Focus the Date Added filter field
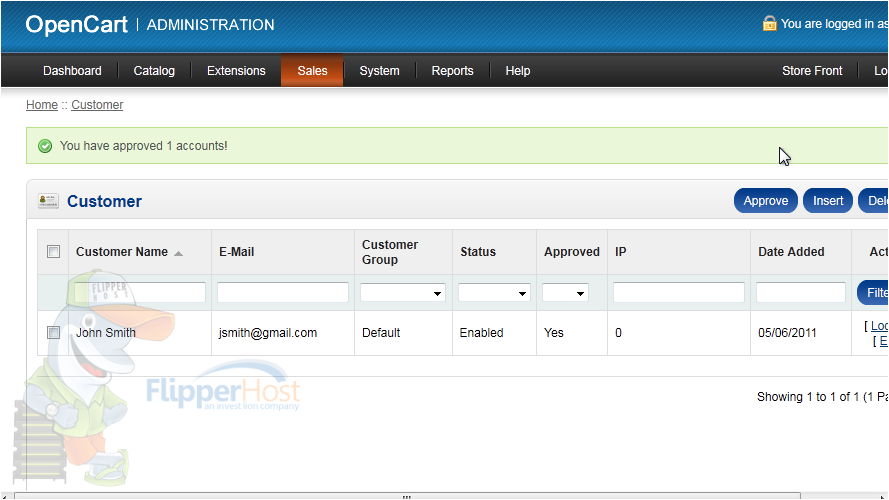The image size is (889, 500). coord(801,293)
